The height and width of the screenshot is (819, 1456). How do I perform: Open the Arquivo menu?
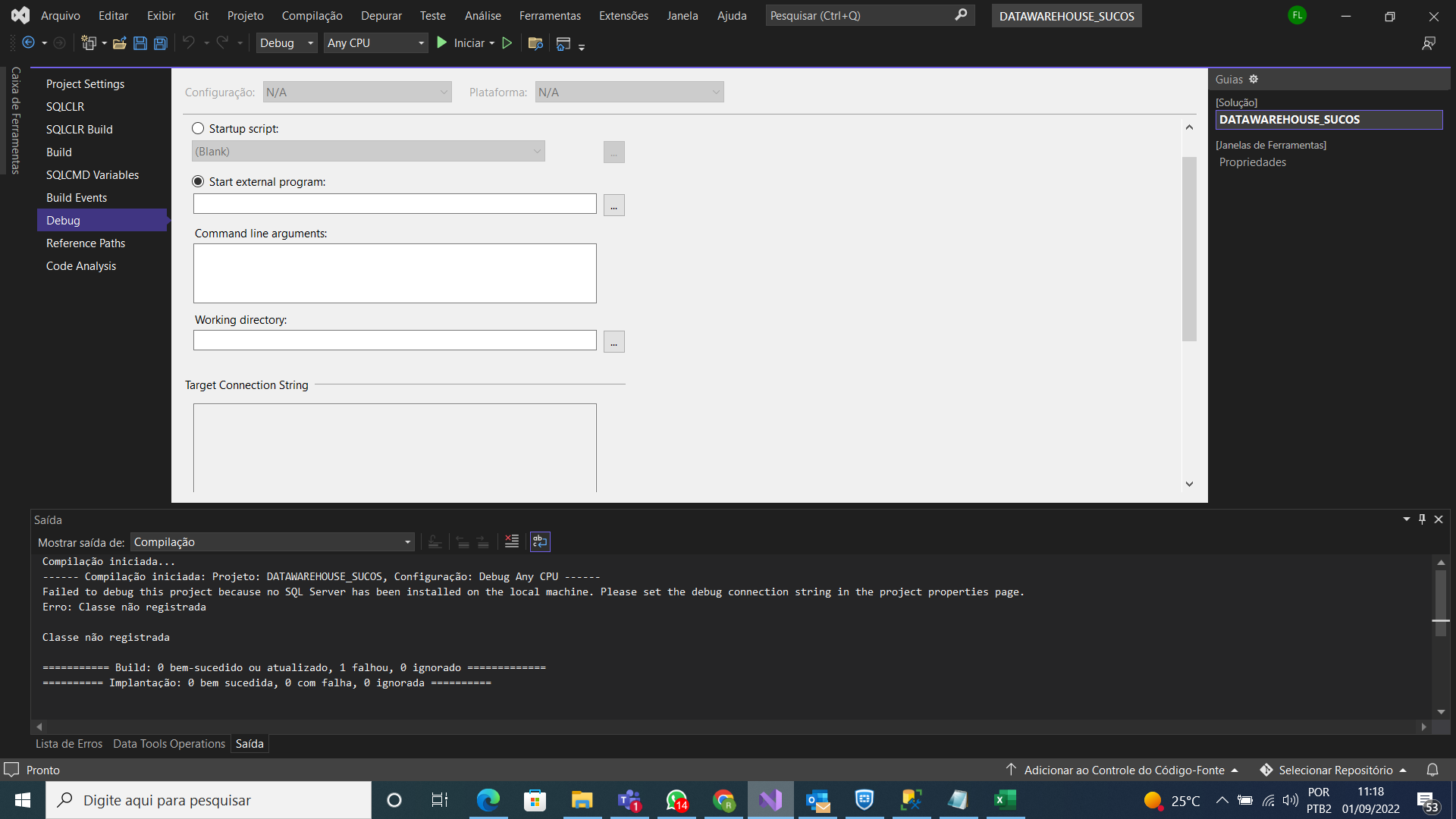click(61, 15)
